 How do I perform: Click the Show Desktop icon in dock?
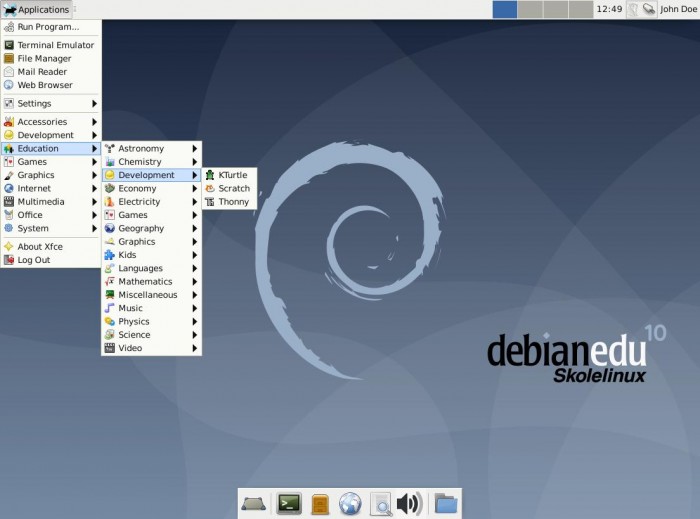[254, 503]
